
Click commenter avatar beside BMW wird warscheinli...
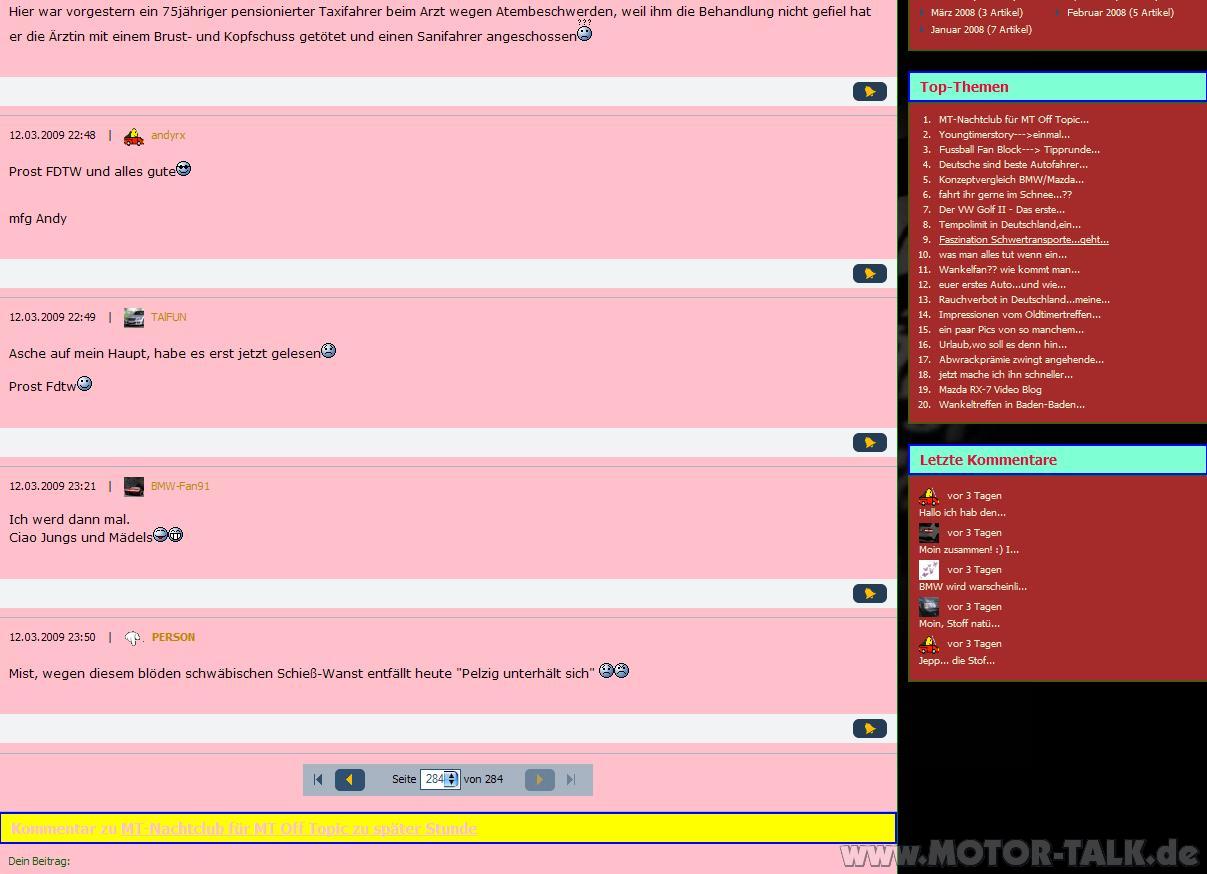(x=929, y=570)
